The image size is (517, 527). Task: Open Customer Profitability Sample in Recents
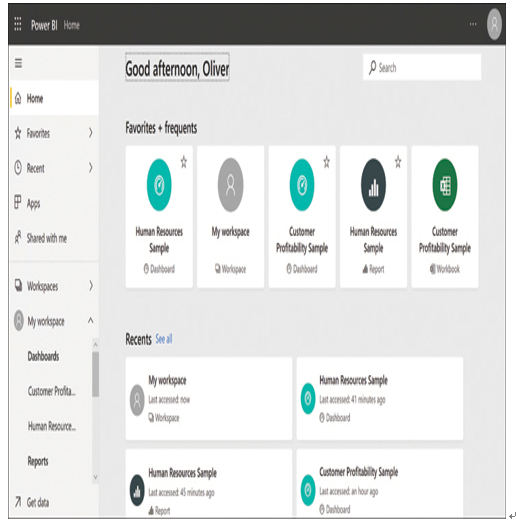tap(380, 483)
